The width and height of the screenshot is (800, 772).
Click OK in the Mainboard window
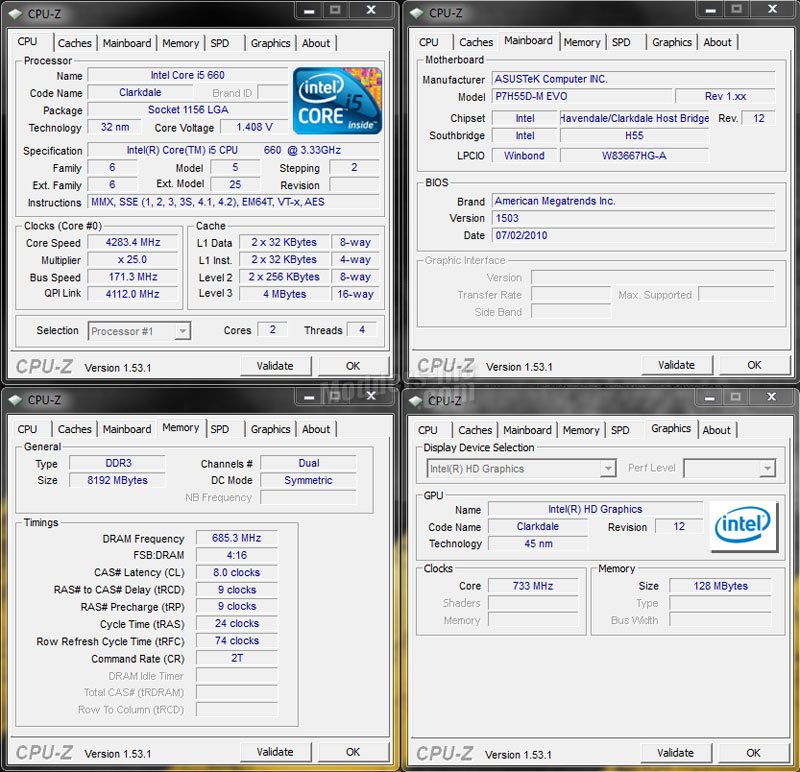pyautogui.click(x=754, y=365)
